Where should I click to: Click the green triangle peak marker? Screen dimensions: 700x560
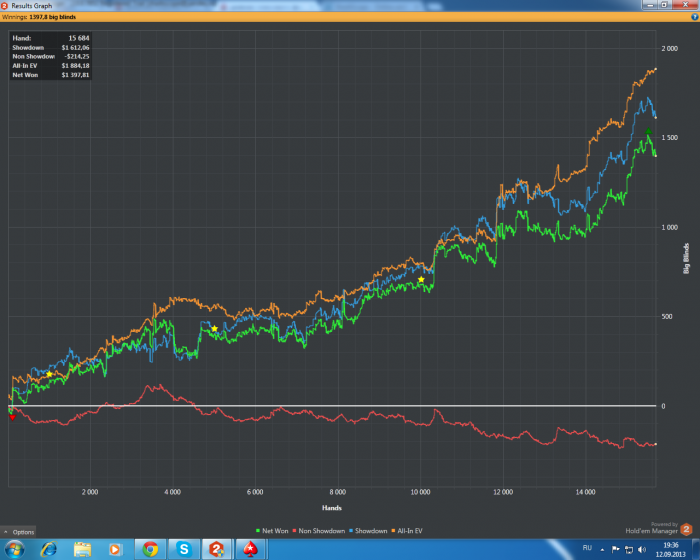[x=648, y=131]
